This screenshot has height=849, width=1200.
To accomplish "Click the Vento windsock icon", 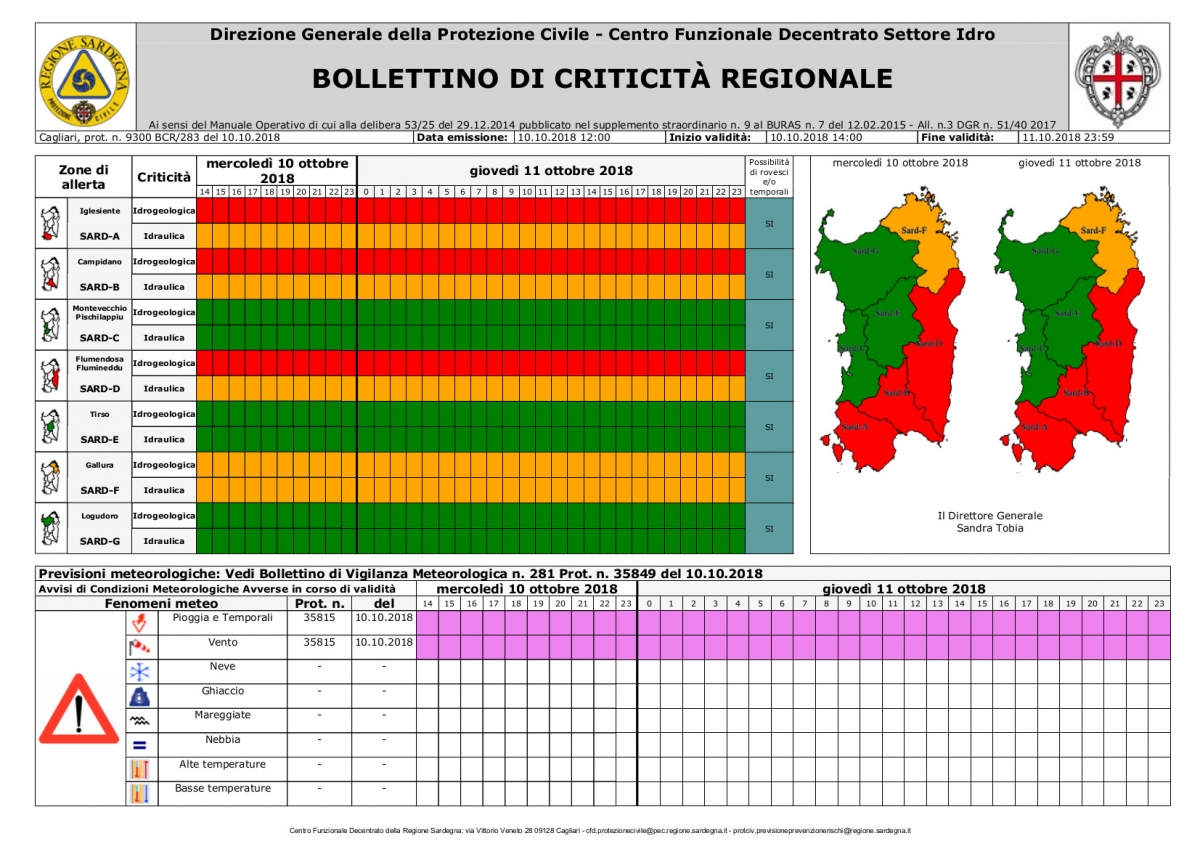I will pos(139,647).
